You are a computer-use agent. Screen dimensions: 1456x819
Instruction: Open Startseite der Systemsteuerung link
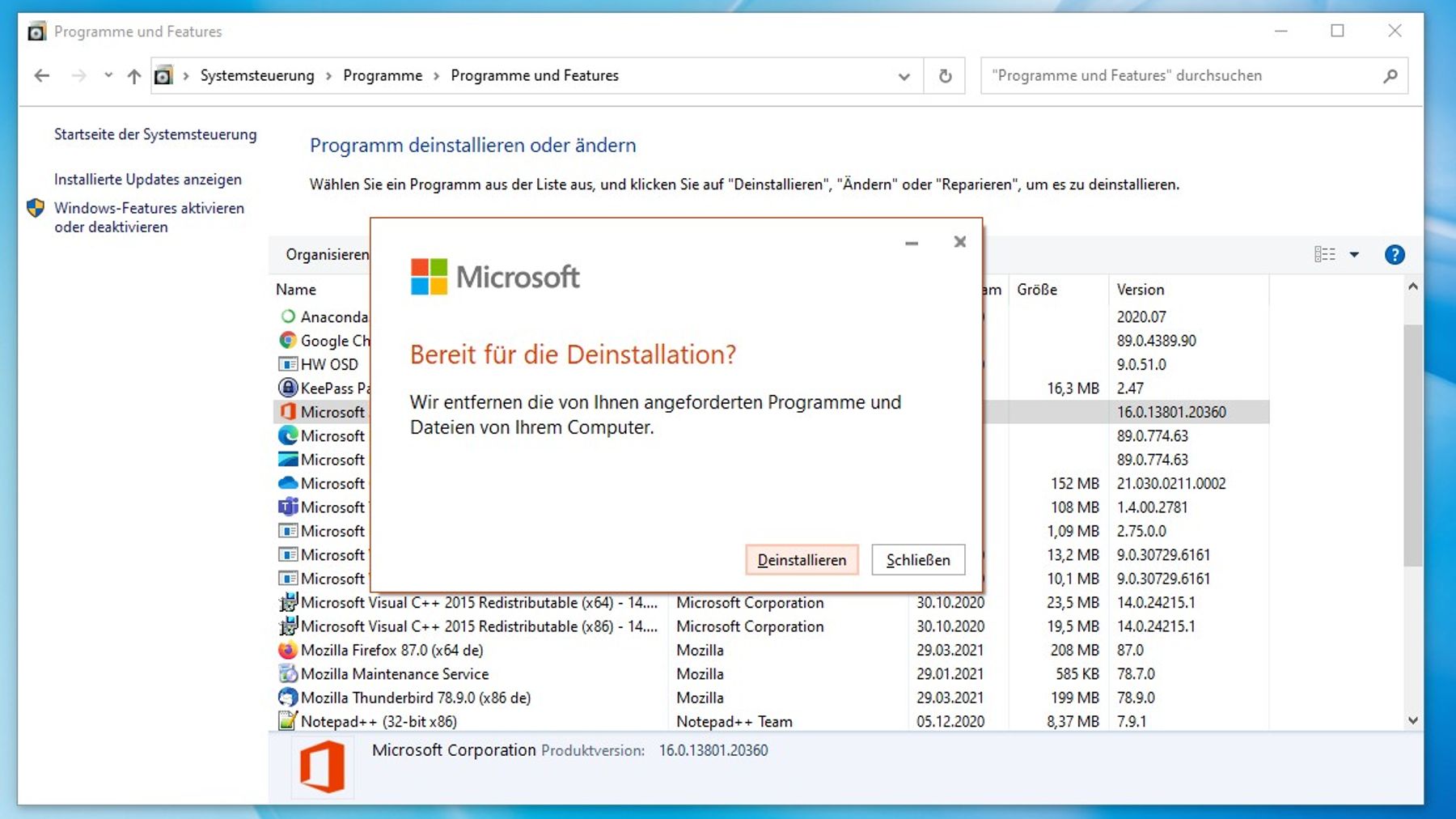click(155, 134)
